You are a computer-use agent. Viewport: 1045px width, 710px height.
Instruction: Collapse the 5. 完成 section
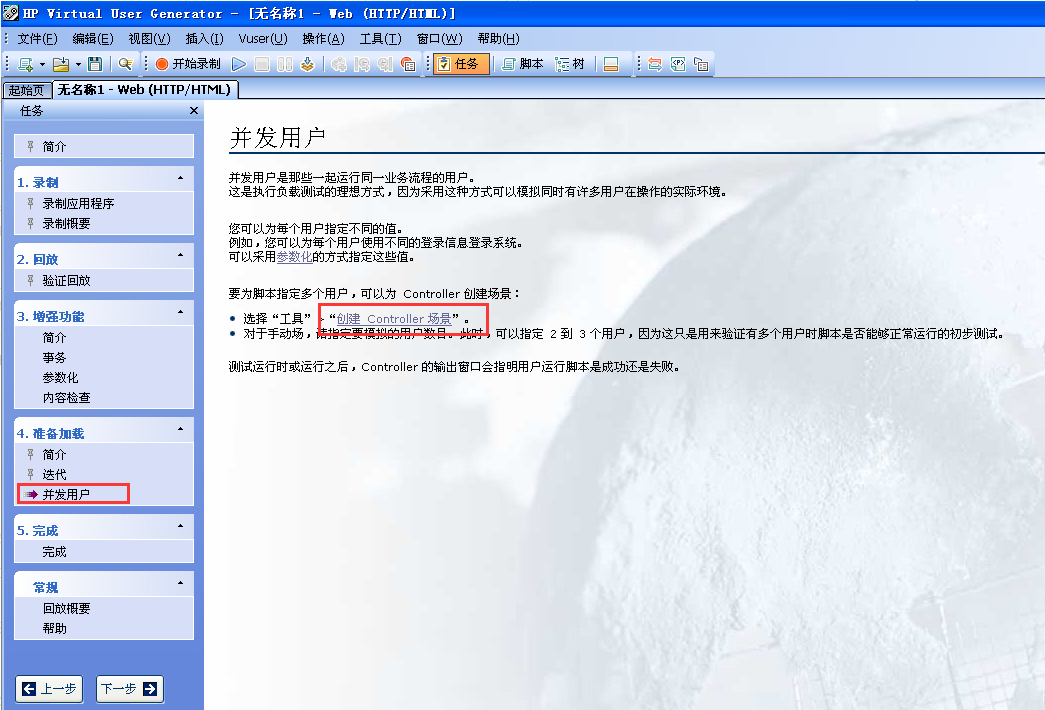pos(181,526)
